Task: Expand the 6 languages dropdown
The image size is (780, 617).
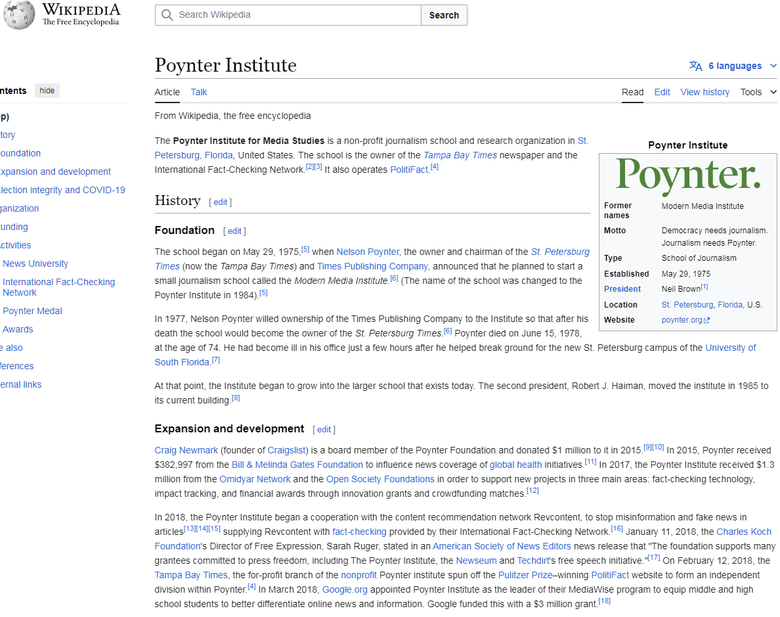Action: (734, 66)
